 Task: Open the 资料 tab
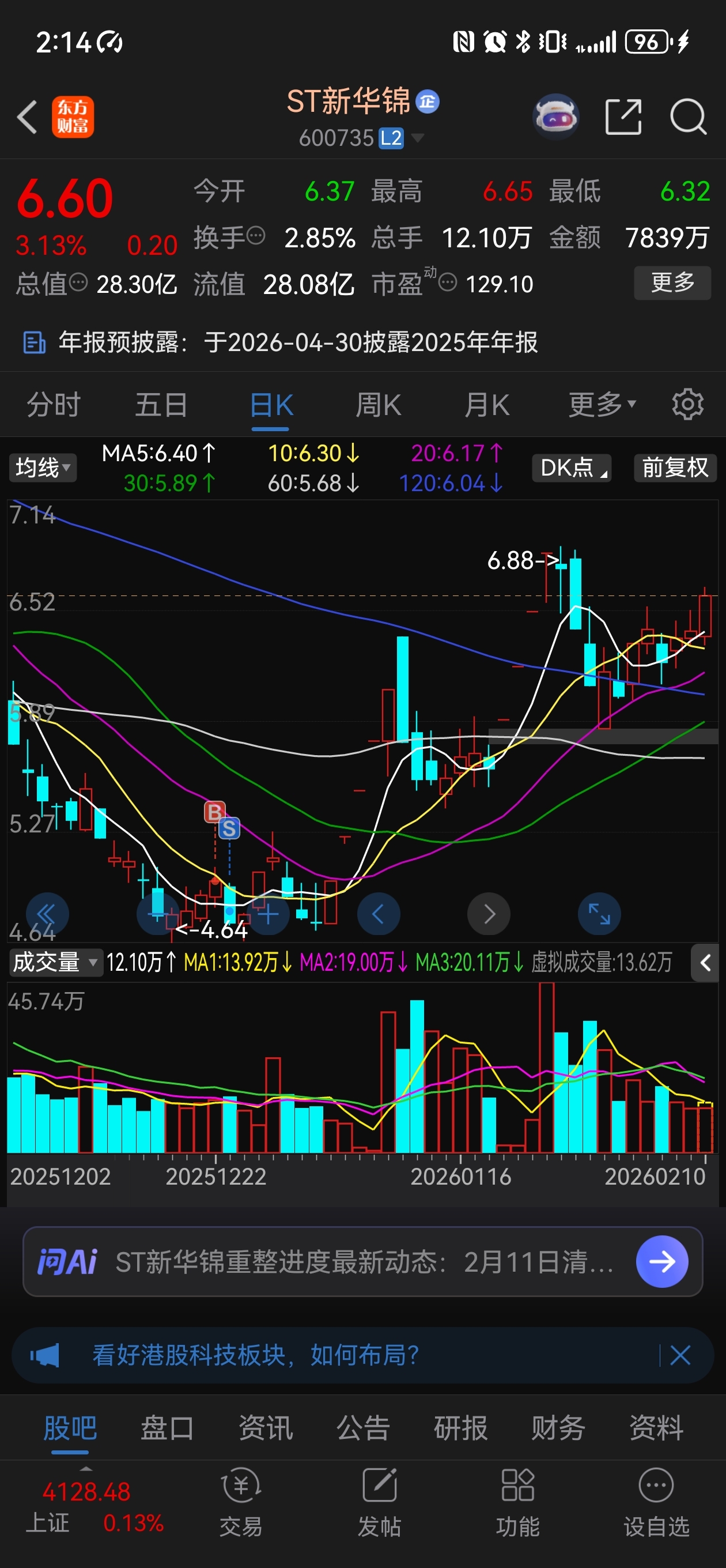click(x=656, y=1427)
